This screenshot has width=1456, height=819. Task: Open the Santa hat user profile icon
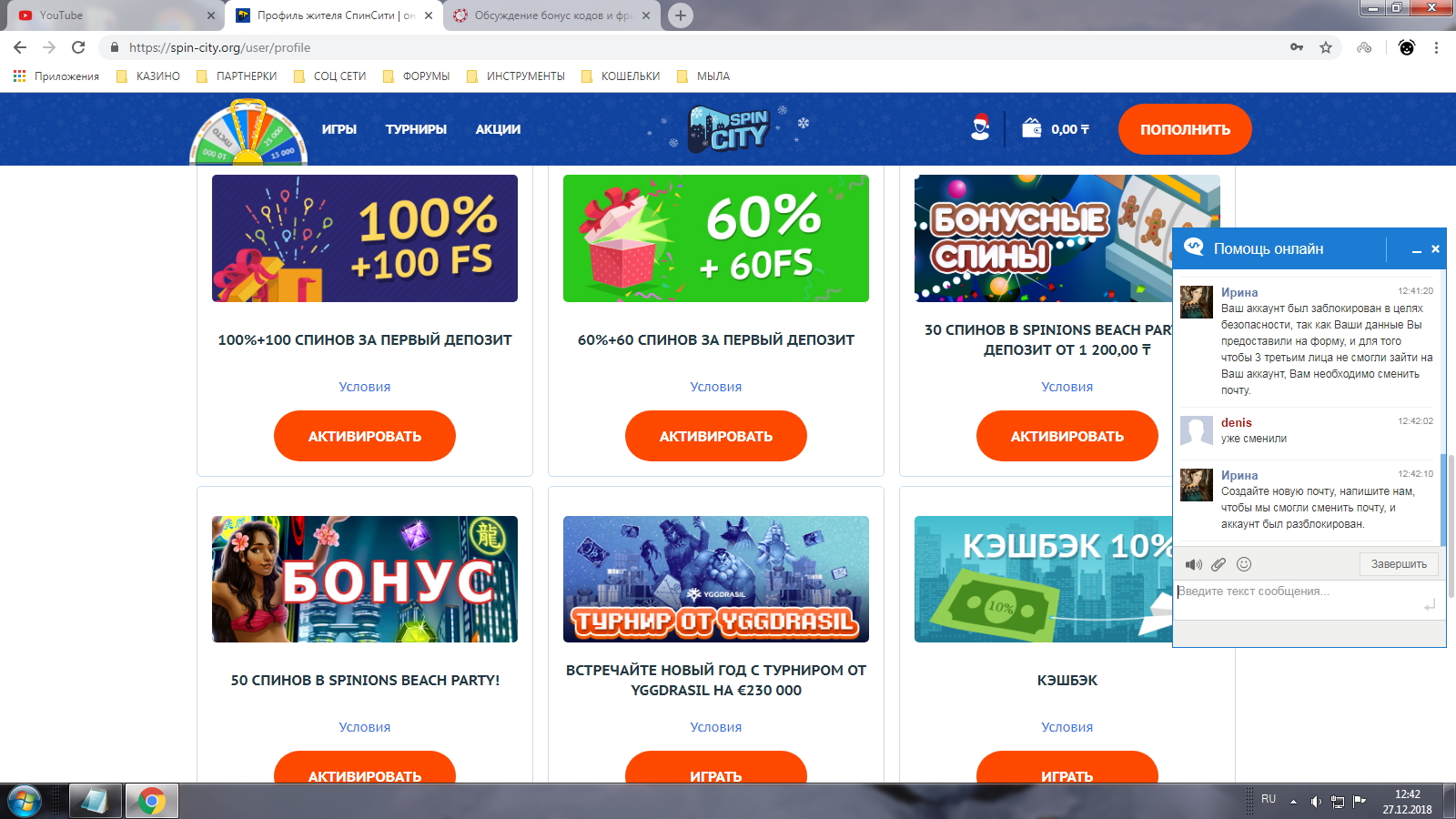[980, 128]
